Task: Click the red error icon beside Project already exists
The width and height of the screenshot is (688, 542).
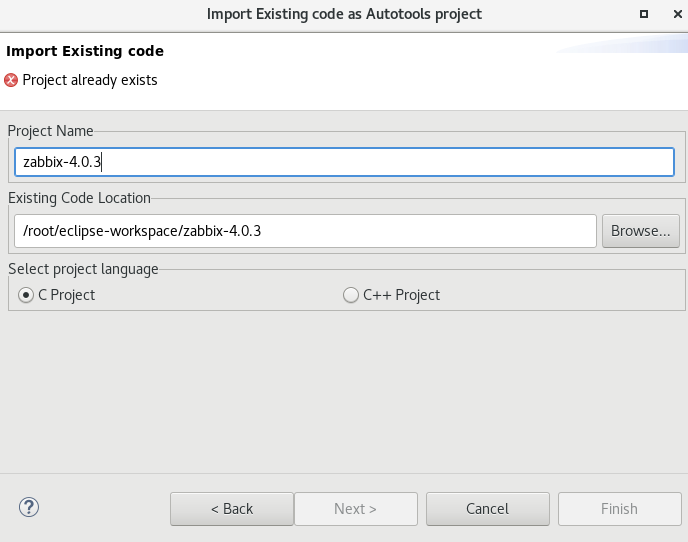Action: 11,80
